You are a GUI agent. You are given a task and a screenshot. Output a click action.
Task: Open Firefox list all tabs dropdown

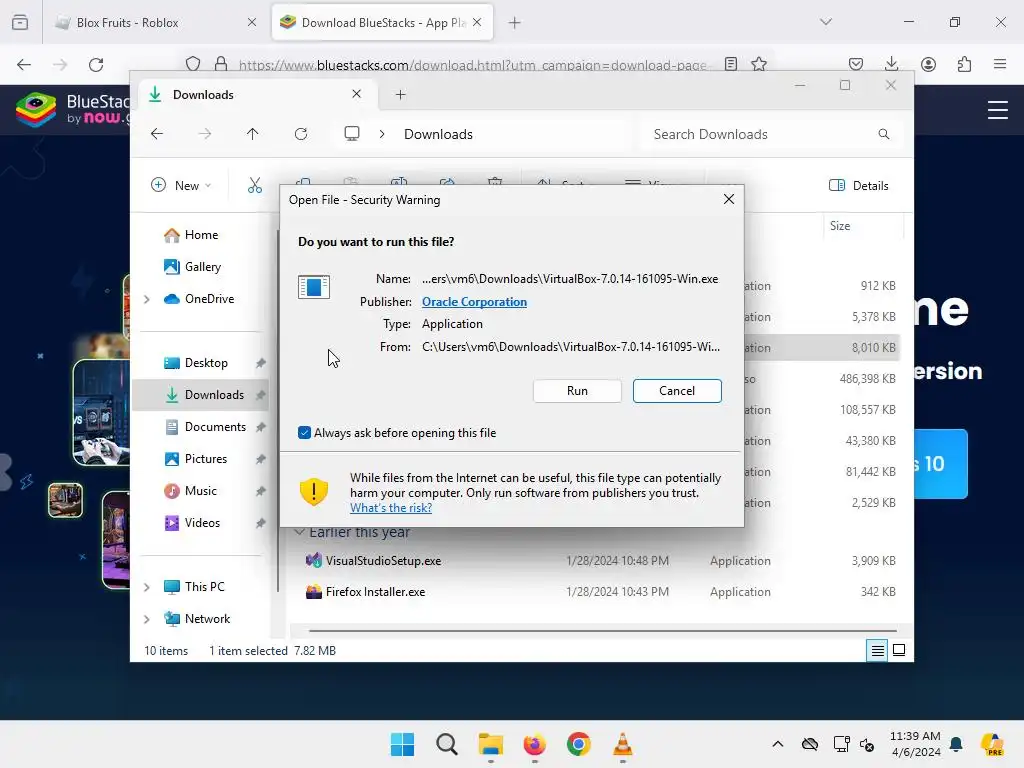coord(825,22)
